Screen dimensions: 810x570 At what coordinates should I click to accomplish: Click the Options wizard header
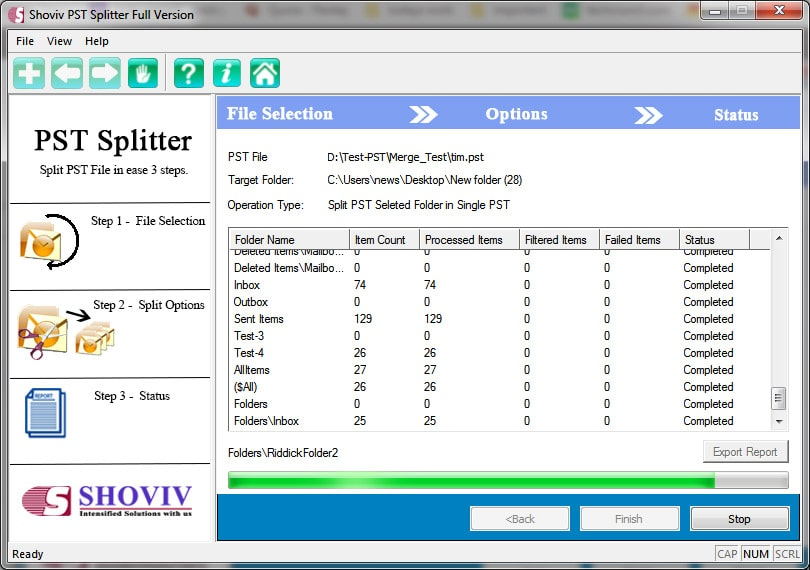pyautogui.click(x=516, y=114)
